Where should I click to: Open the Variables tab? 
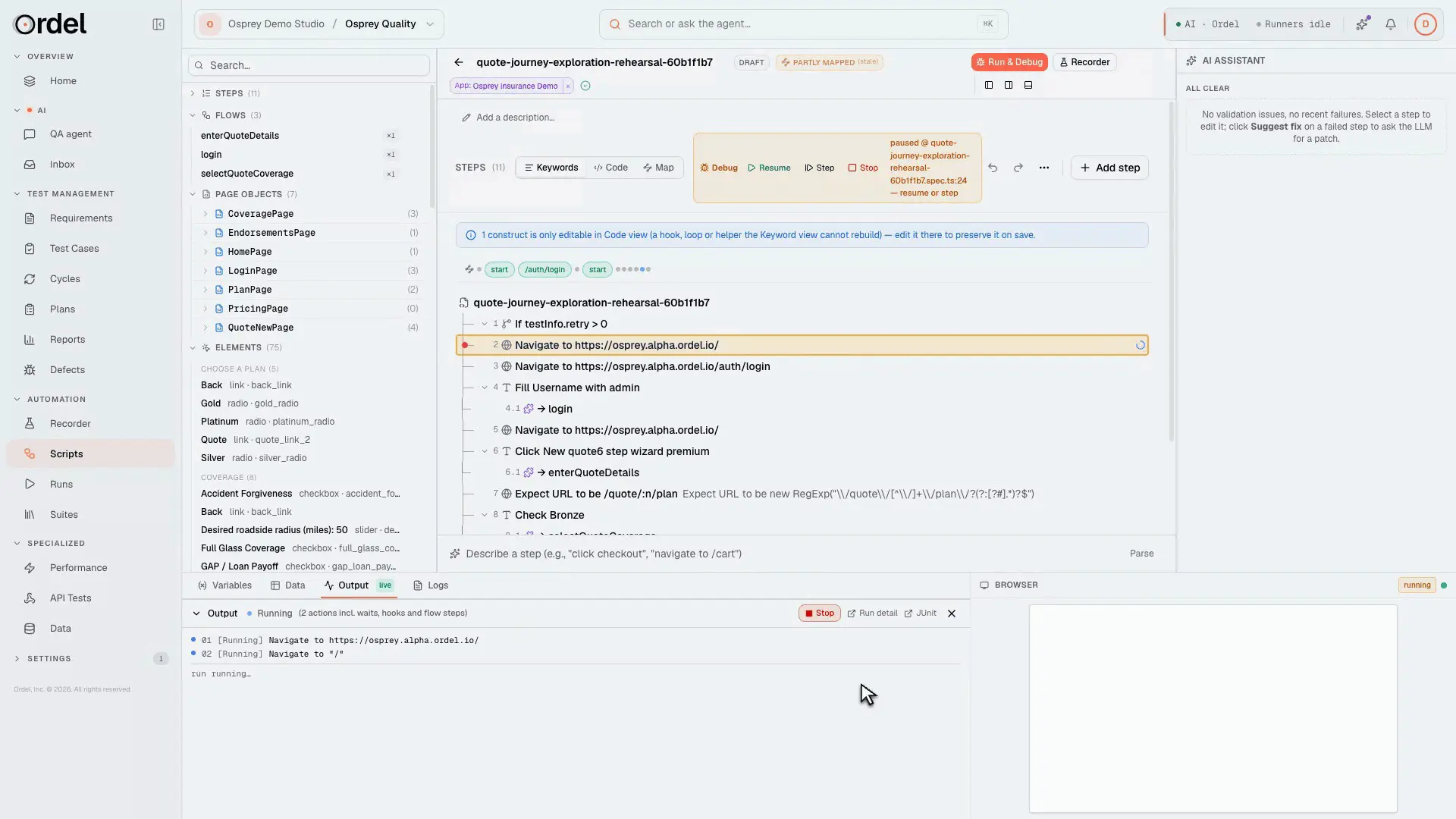pyautogui.click(x=224, y=585)
